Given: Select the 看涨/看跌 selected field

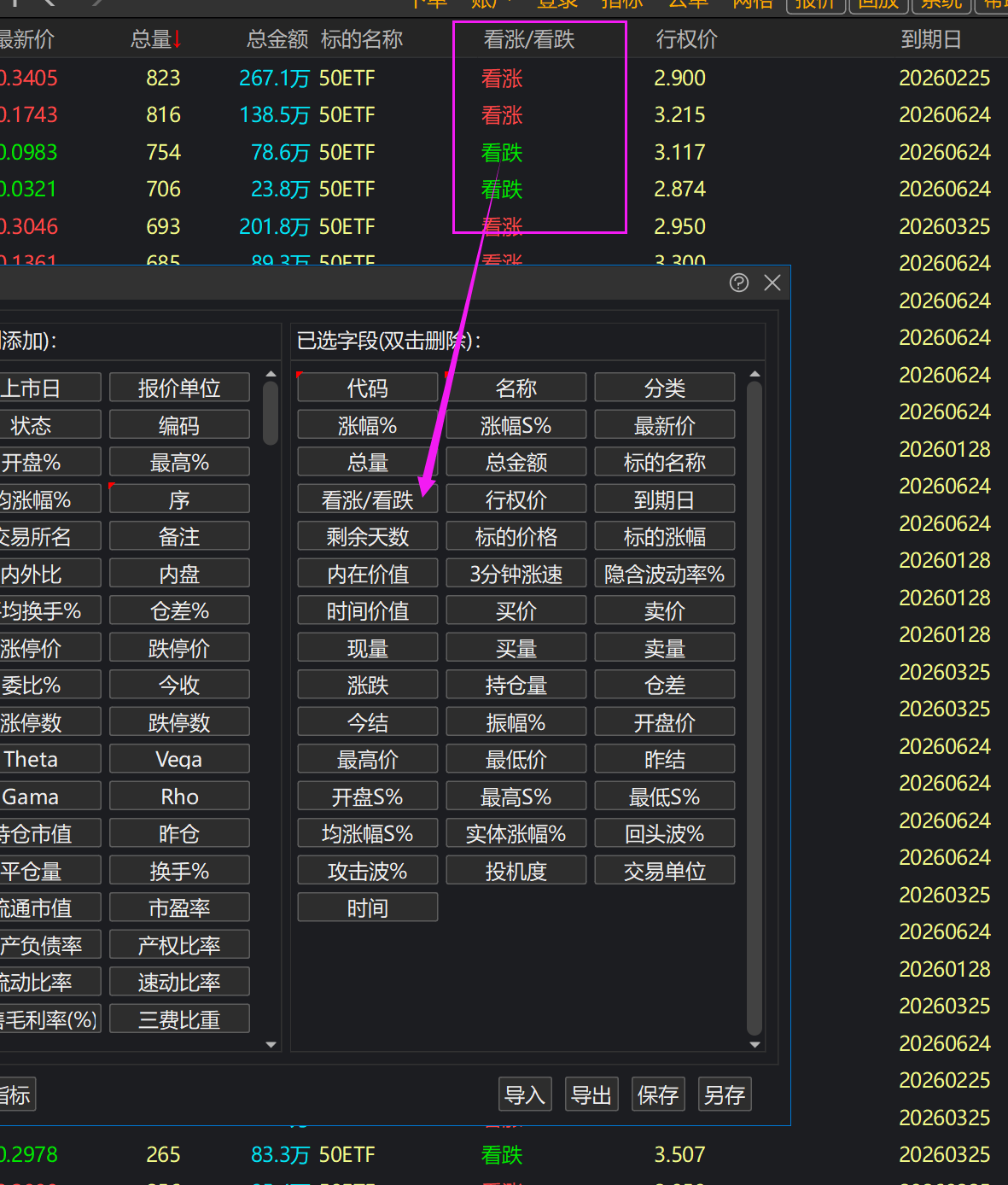Looking at the screenshot, I should point(367,499).
